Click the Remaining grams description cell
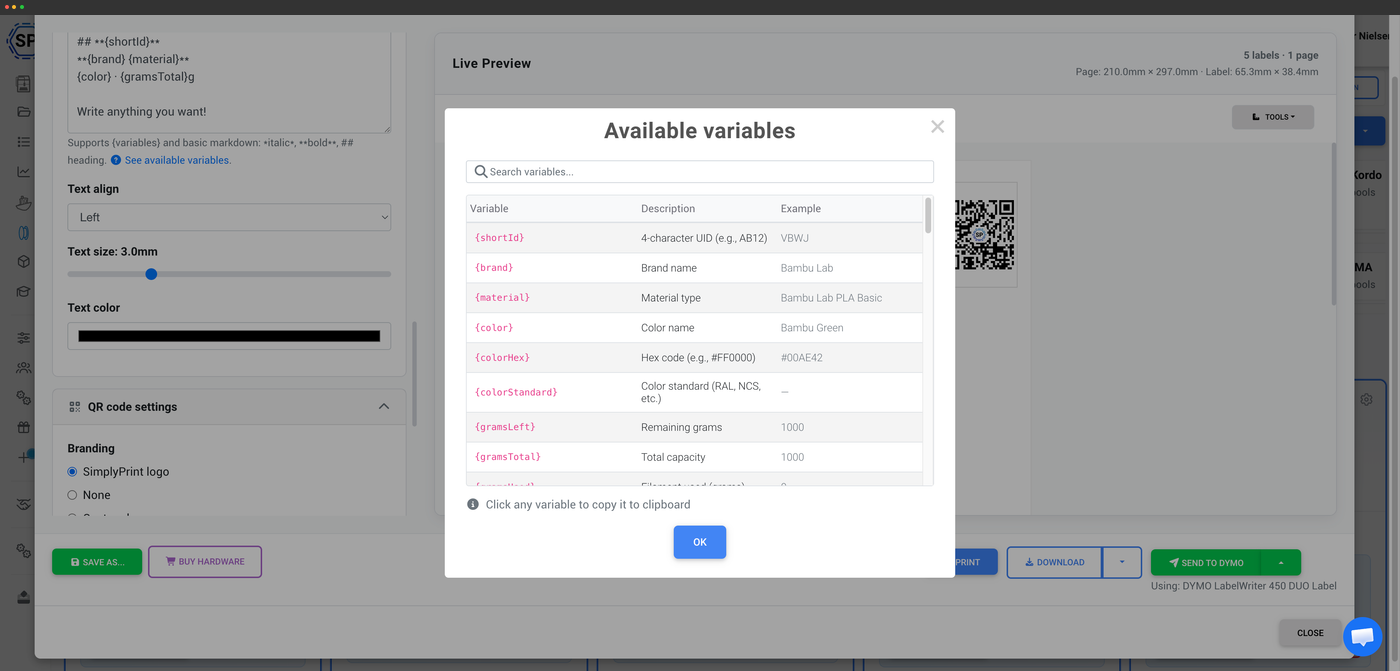 coord(681,427)
